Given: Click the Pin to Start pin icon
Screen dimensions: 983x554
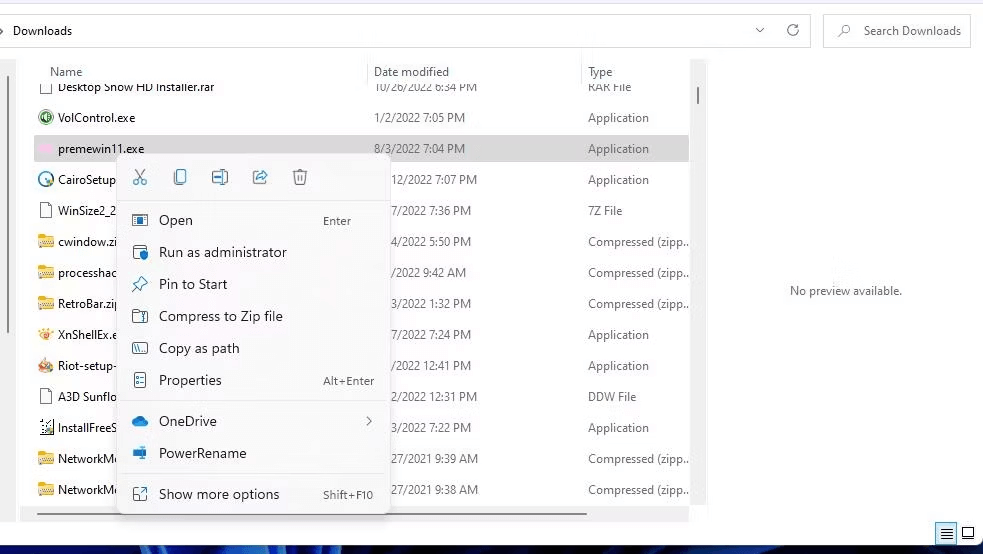Looking at the screenshot, I should (x=140, y=284).
